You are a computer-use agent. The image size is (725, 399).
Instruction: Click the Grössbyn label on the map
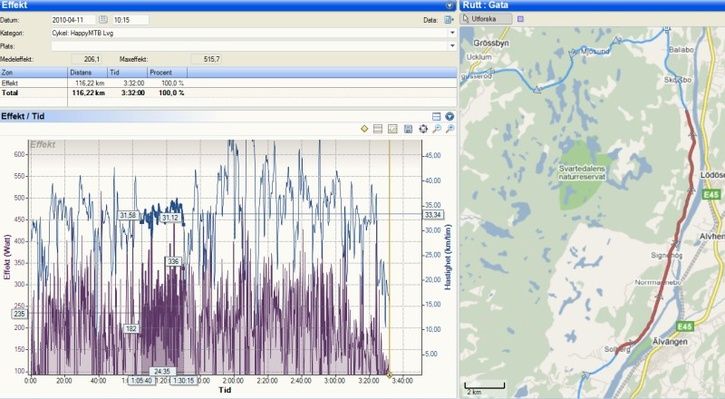[491, 43]
